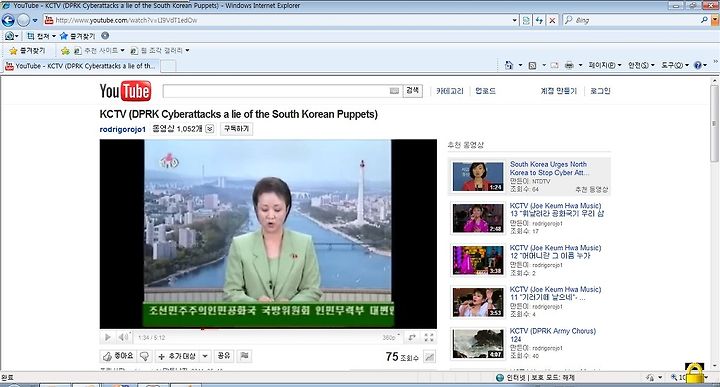Click the 좋아요 like thumbs-up button
This screenshot has width=720, height=387.
click(x=118, y=356)
